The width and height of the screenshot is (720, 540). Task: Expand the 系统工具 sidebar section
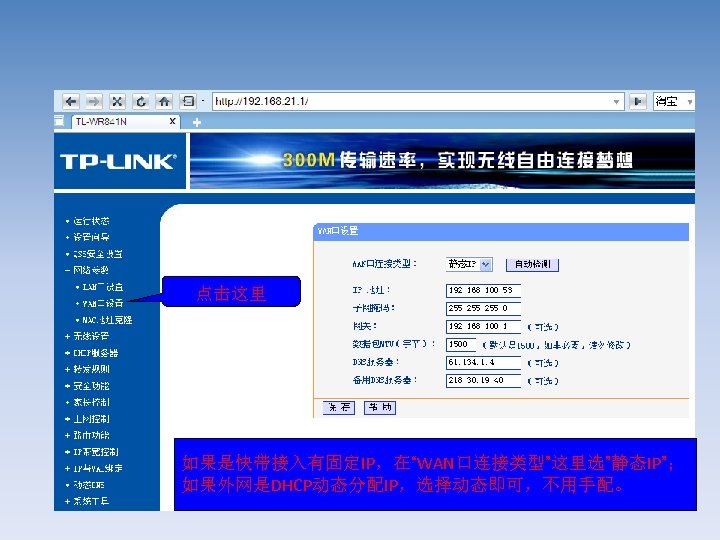[x=91, y=501]
